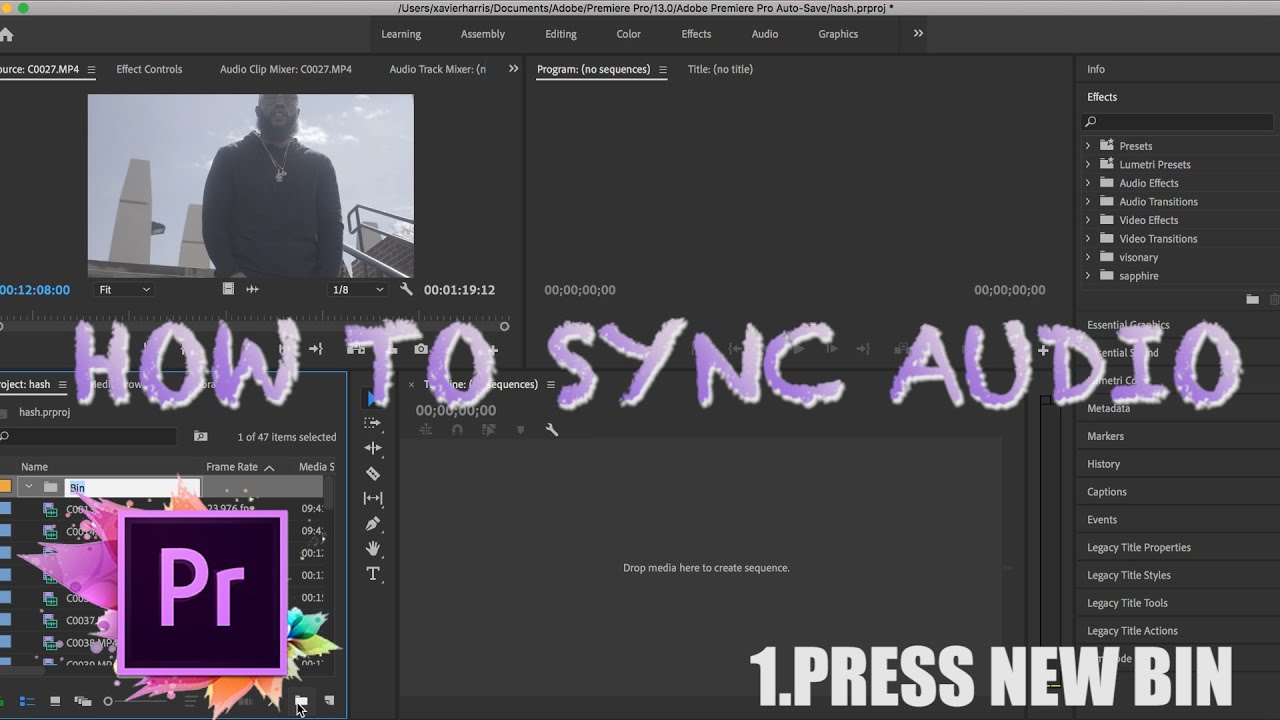
Task: Expand the Lumetri Presets folder
Action: tap(1088, 164)
